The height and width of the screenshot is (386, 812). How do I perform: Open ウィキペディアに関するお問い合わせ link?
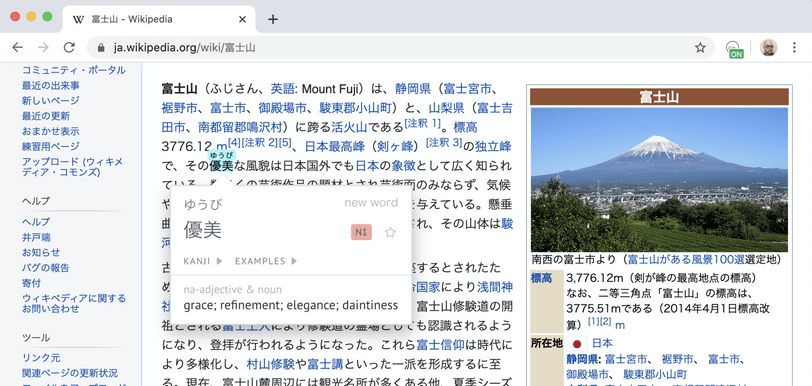[x=74, y=303]
